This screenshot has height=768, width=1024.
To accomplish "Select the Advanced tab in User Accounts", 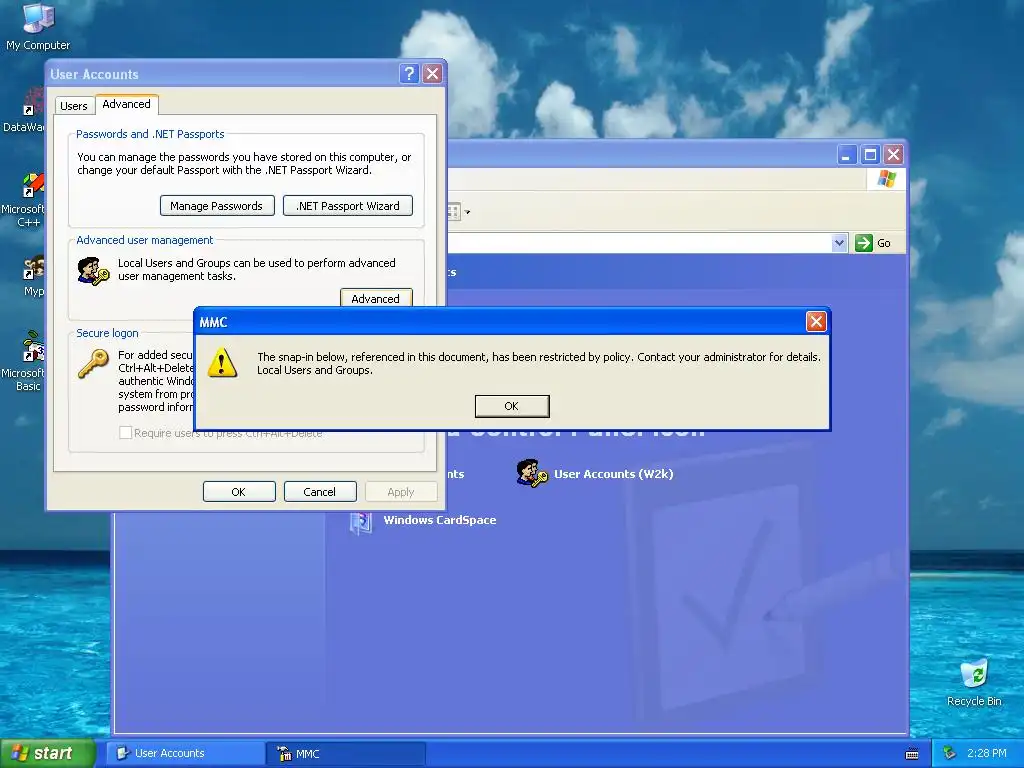I will pyautogui.click(x=127, y=104).
